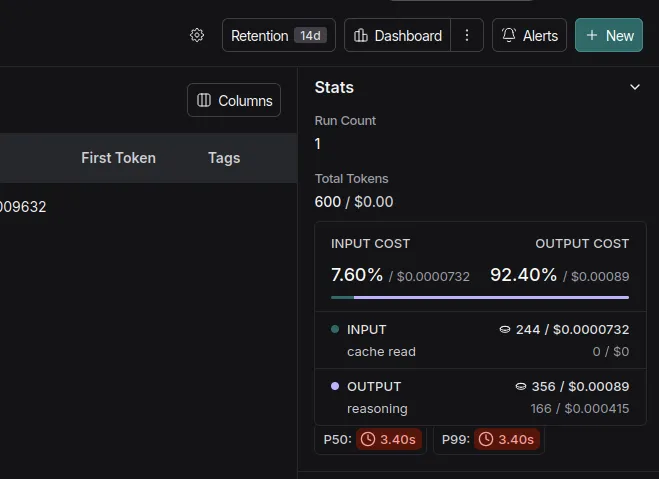This screenshot has height=479, width=659.
Task: Click the token coin icon in INPUT row
Action: click(x=505, y=329)
